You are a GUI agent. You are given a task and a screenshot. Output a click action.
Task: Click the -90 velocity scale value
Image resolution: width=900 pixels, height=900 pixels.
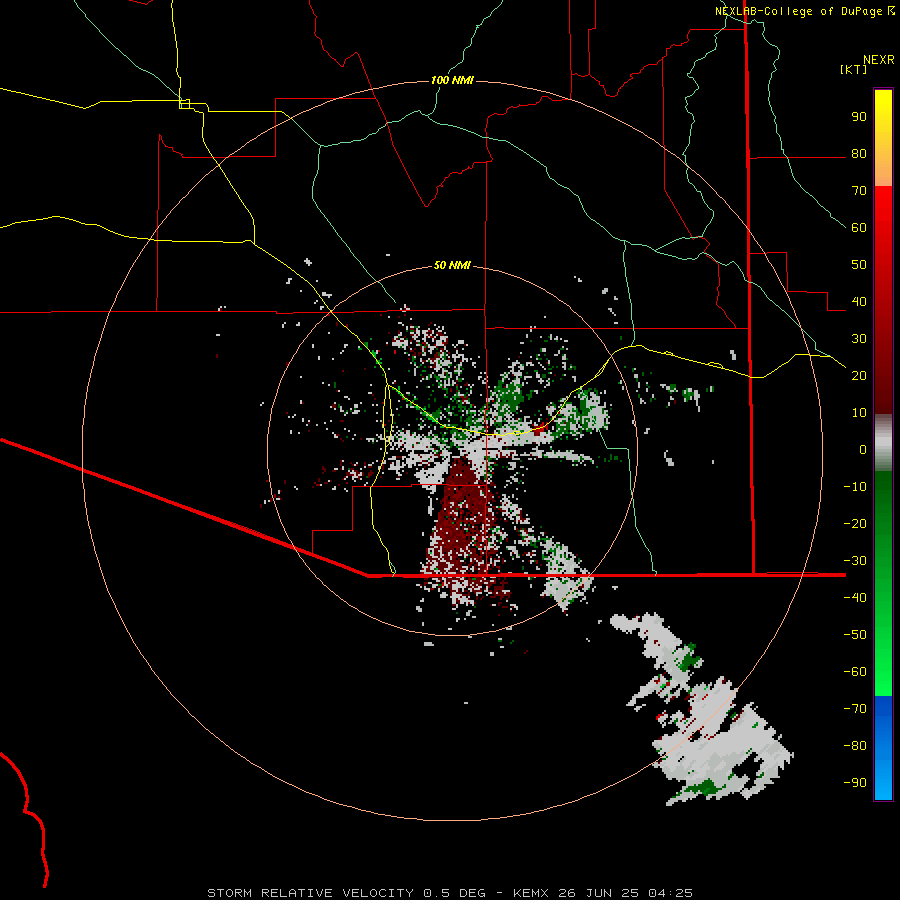(x=855, y=783)
